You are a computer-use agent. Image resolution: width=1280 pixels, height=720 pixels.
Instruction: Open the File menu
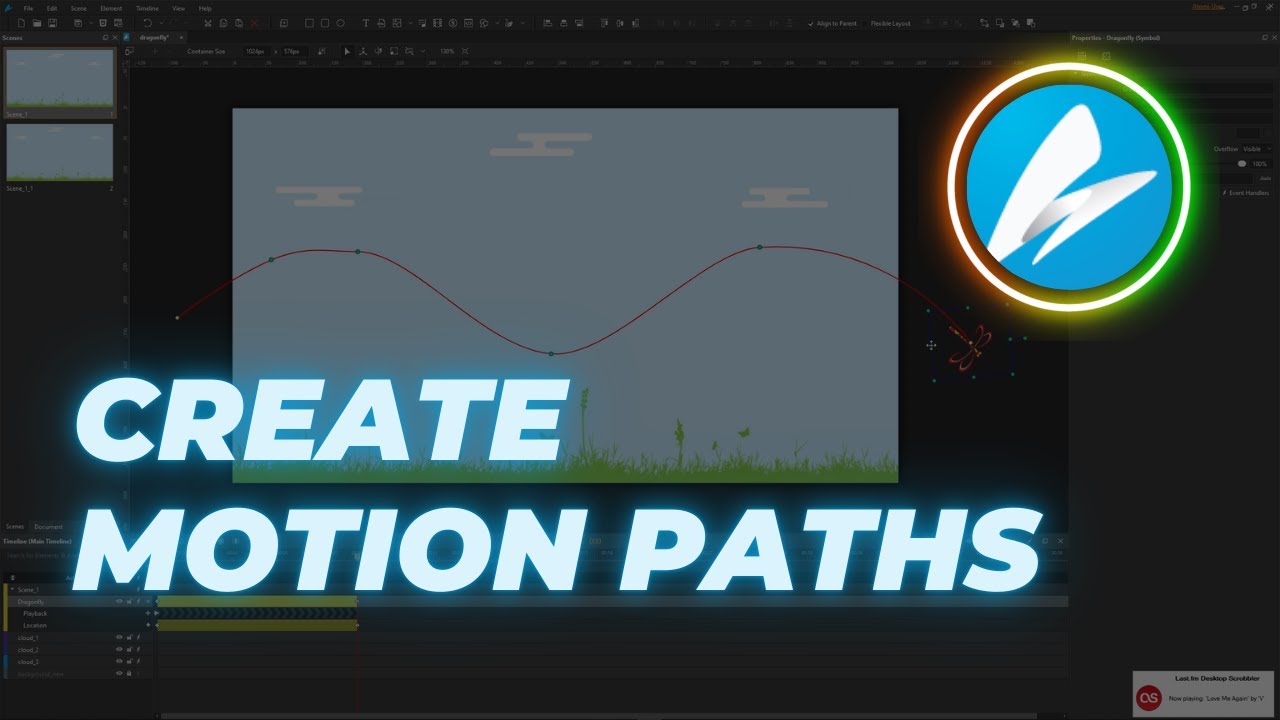pyautogui.click(x=29, y=8)
